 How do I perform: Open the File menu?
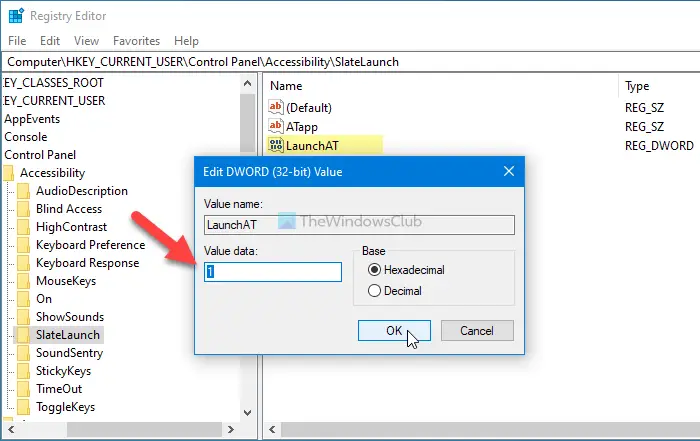tap(17, 41)
